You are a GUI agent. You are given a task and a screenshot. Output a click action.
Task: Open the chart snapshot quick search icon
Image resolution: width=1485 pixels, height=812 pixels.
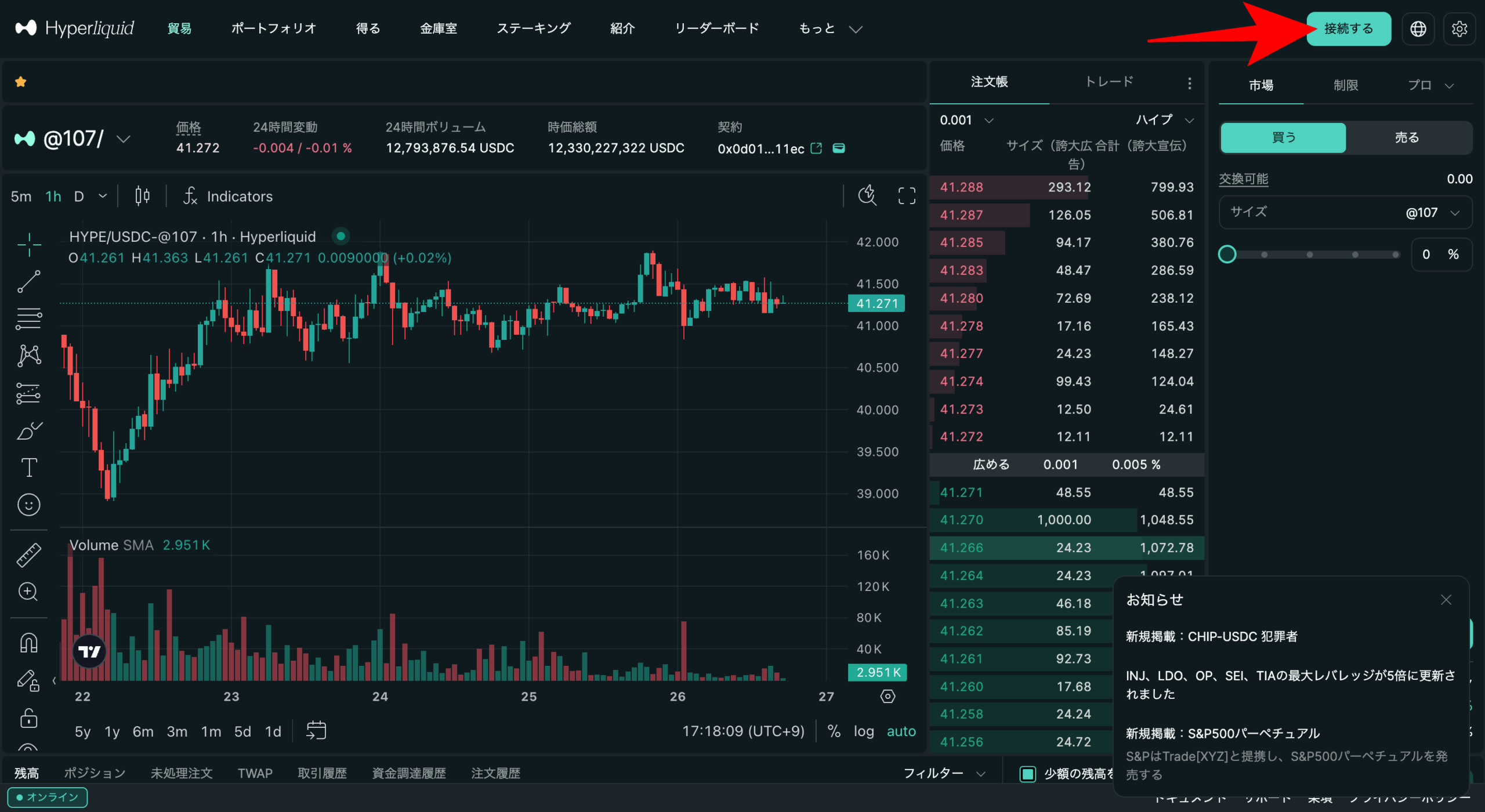click(x=868, y=195)
